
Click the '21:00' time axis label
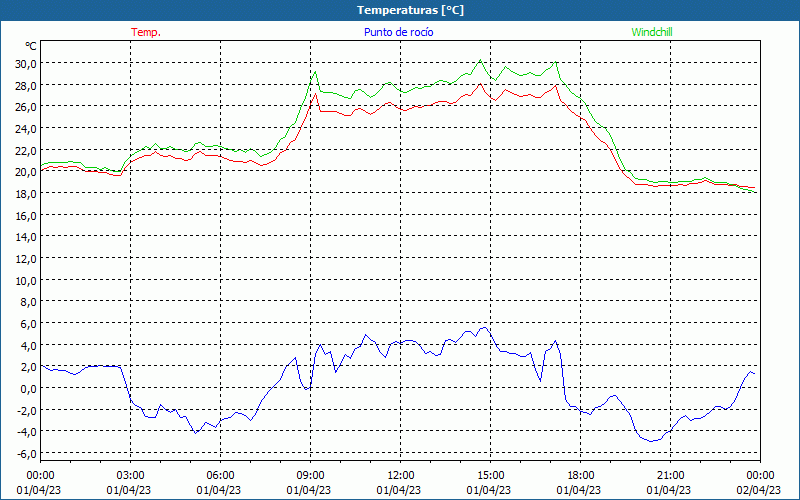click(x=670, y=476)
